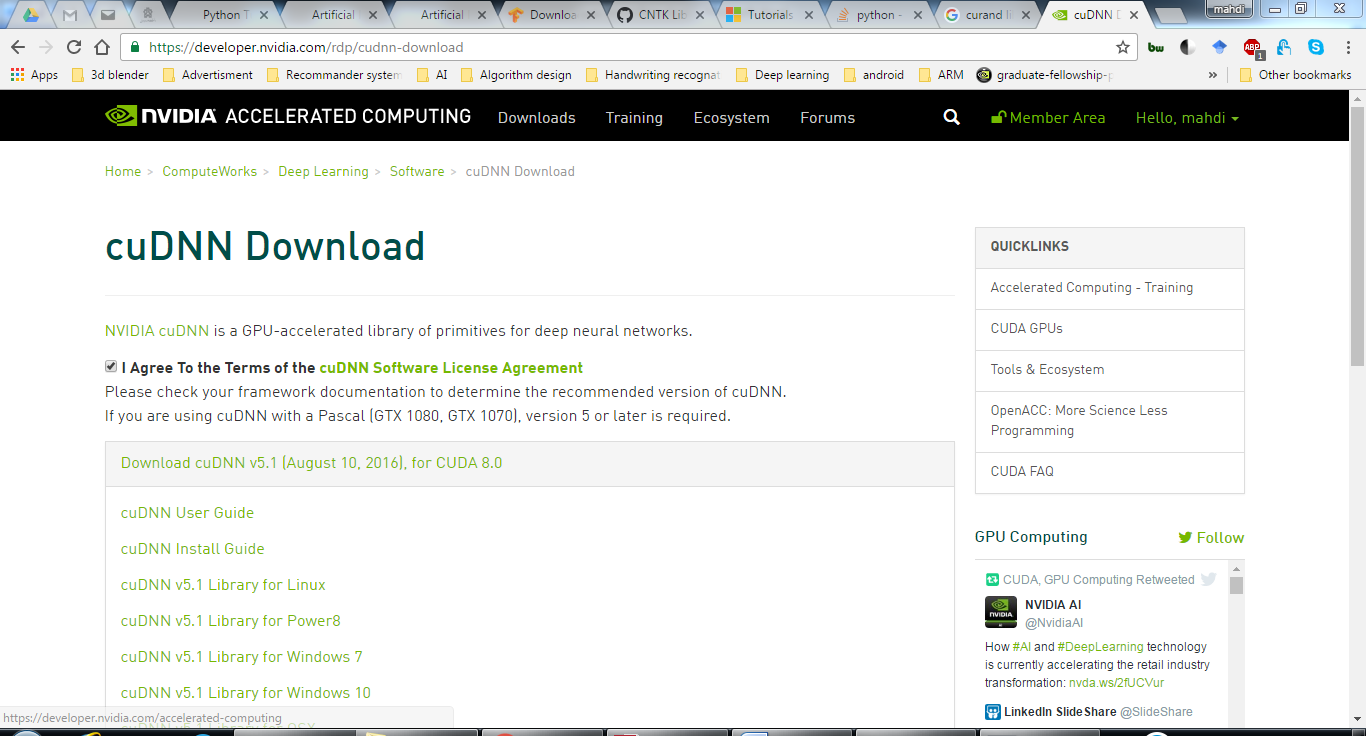The width and height of the screenshot is (1366, 736).
Task: Click the NVIDIA AI tweet avatar
Action: pos(1001,612)
